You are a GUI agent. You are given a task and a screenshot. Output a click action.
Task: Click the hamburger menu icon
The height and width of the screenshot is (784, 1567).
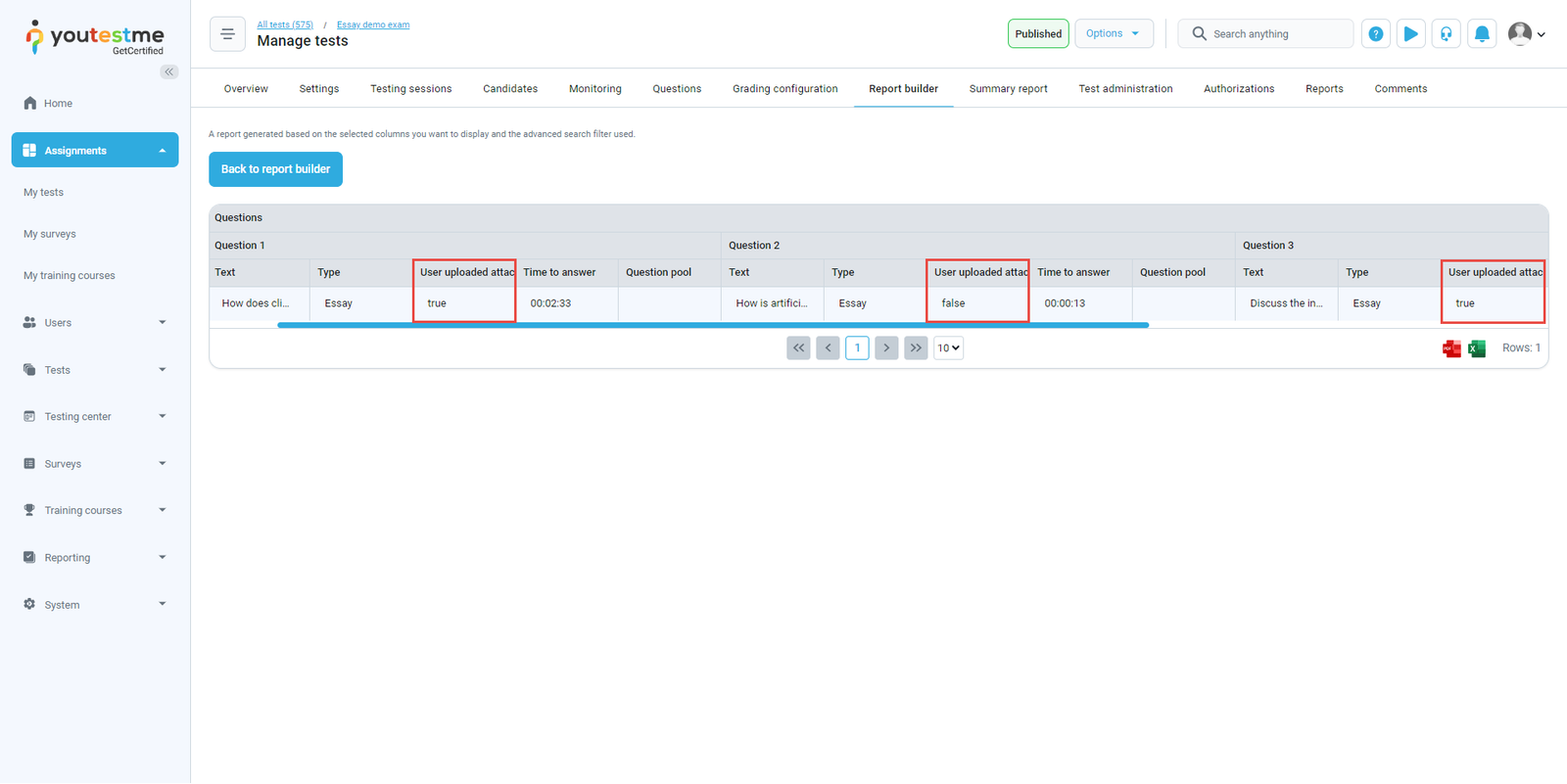click(x=227, y=34)
